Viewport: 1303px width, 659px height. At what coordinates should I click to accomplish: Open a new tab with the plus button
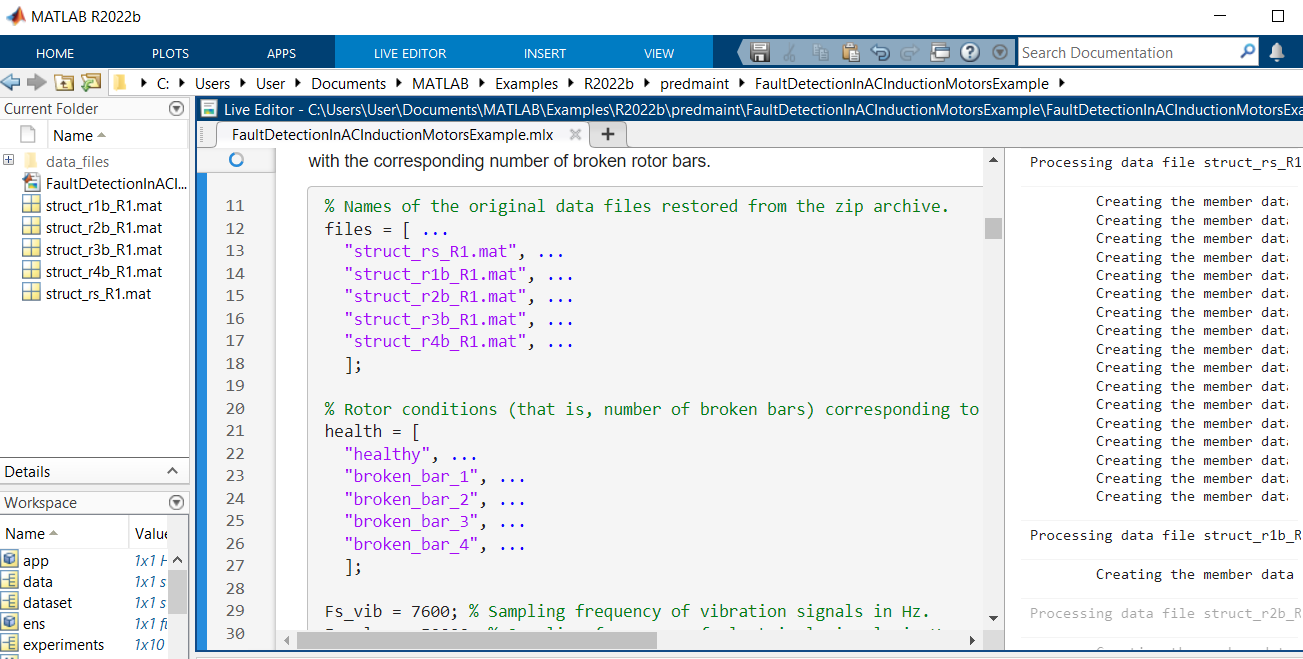608,134
